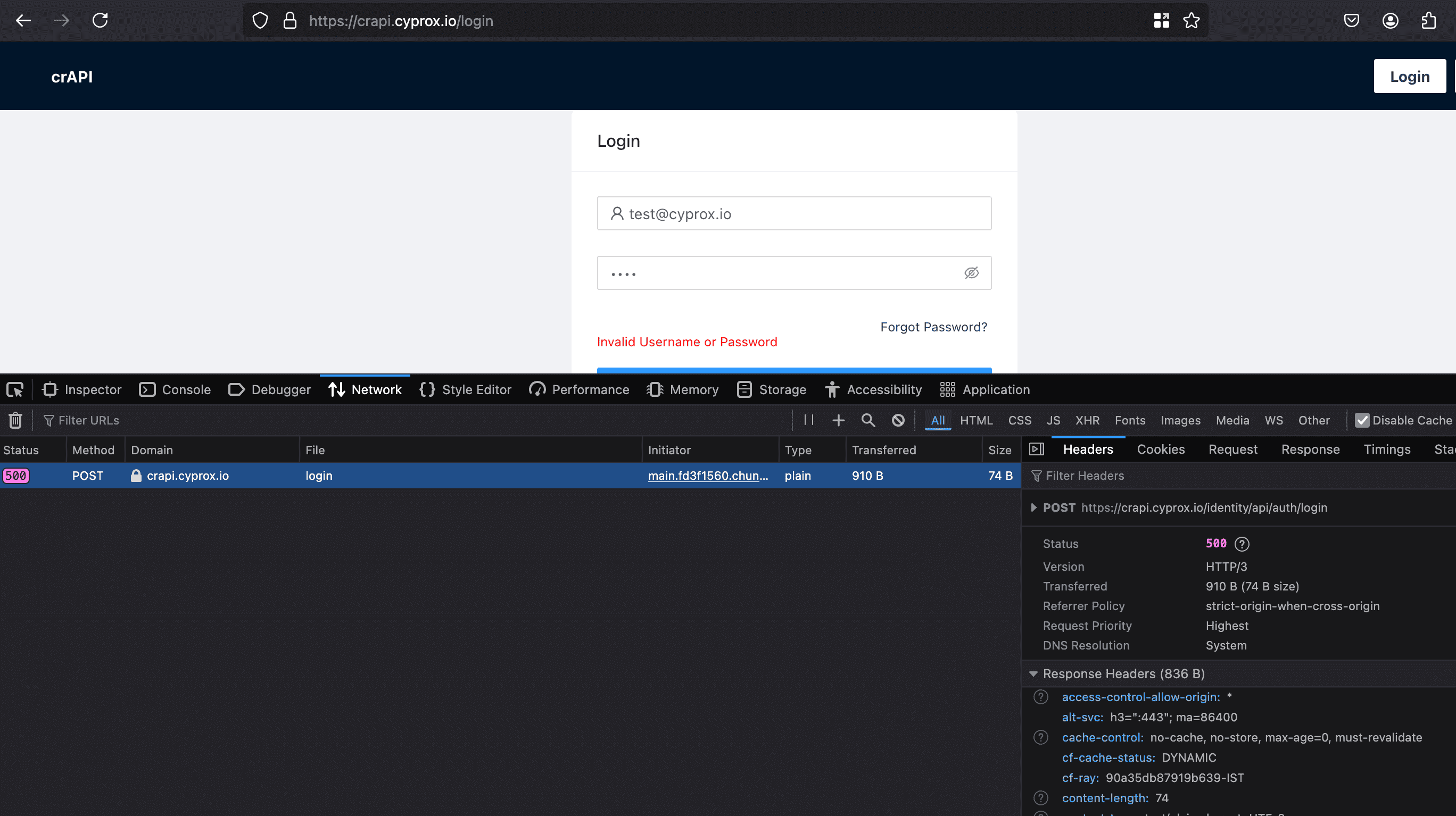Image resolution: width=1456 pixels, height=816 pixels.
Task: Add a new request with the plus icon
Action: pos(839,420)
